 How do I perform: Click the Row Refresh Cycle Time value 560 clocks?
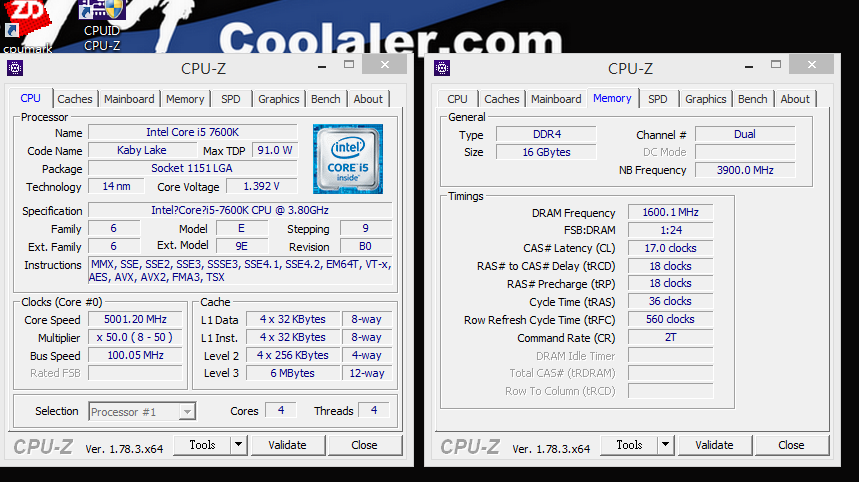click(x=671, y=319)
